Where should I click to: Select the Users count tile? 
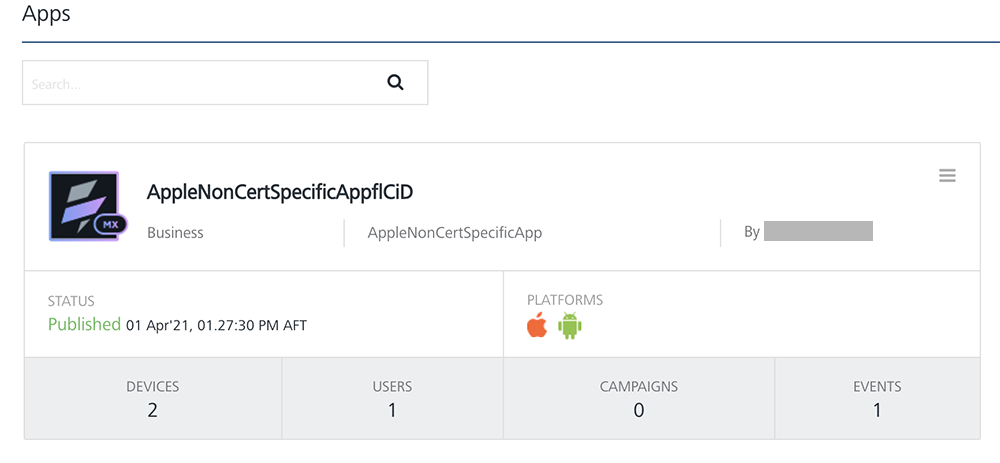pos(392,398)
